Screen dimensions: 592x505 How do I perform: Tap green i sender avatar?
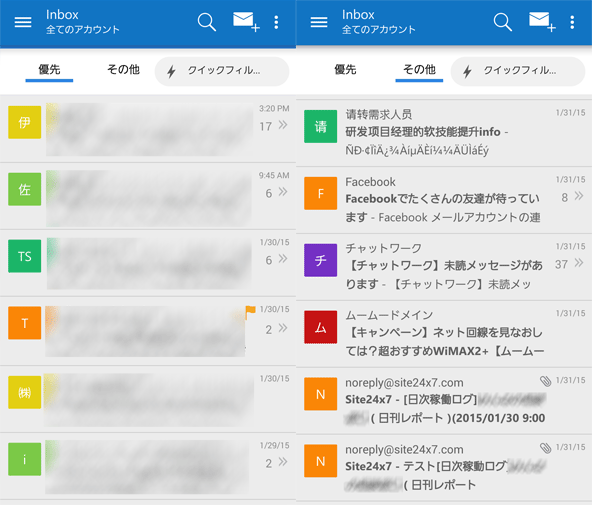click(x=25, y=459)
